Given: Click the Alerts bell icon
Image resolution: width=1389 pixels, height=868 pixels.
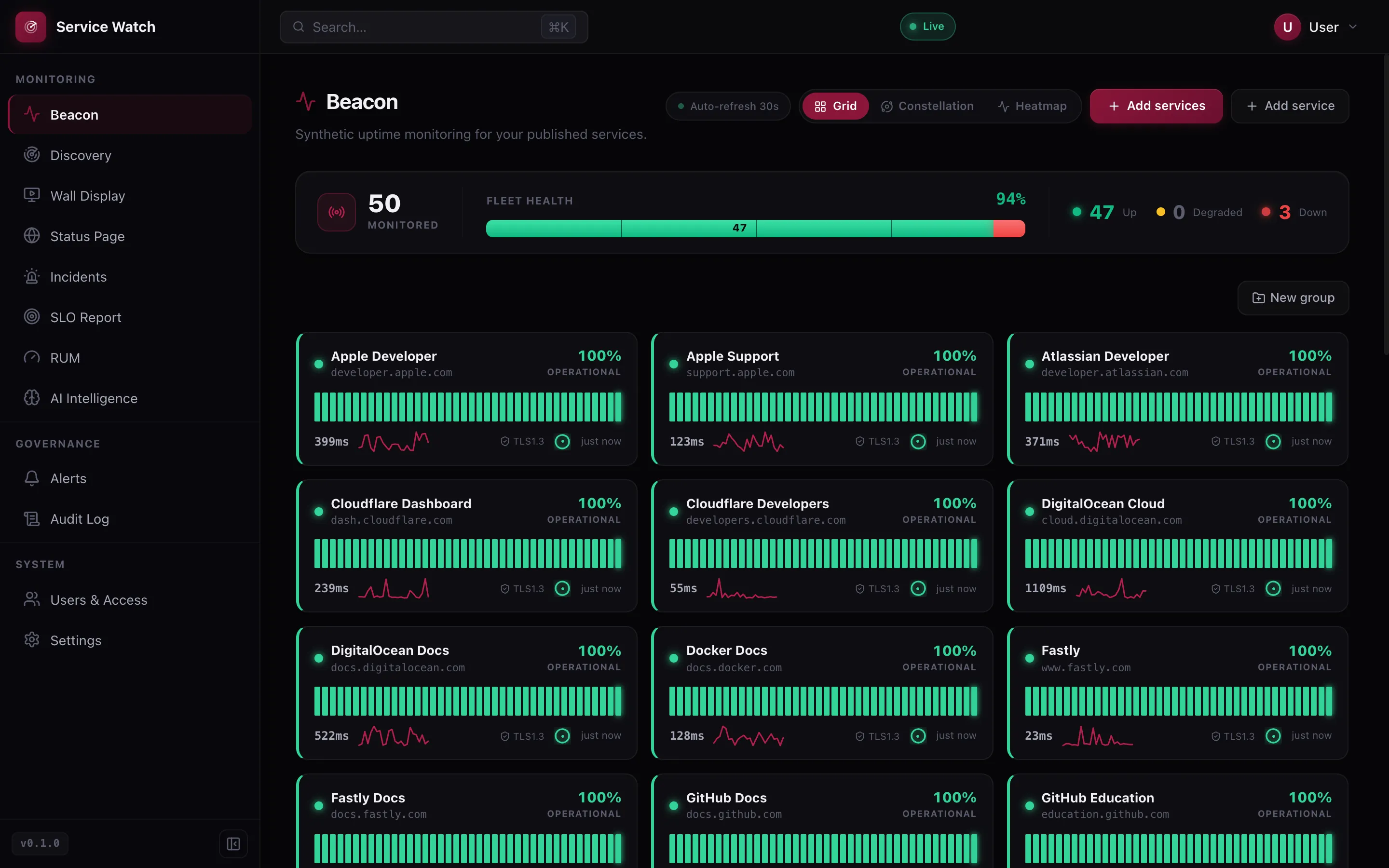Looking at the screenshot, I should [x=31, y=478].
